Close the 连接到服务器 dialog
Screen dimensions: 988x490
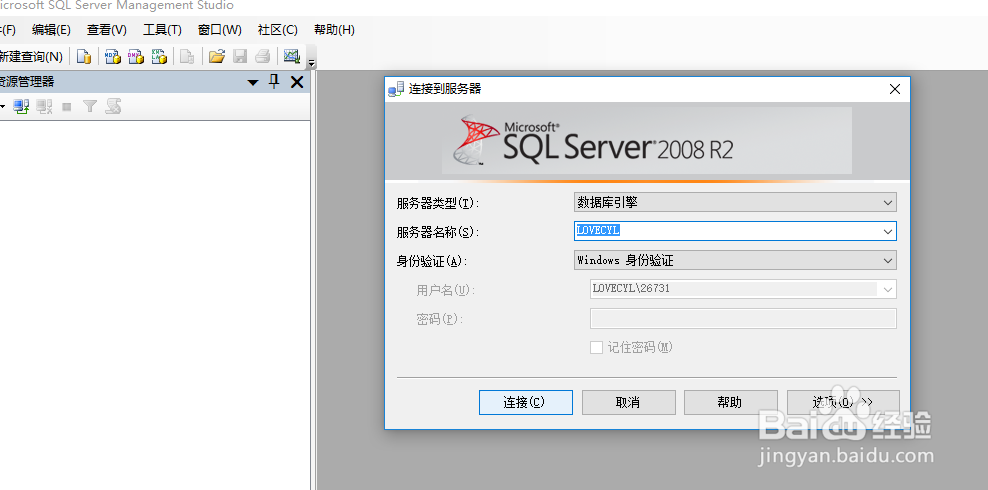(x=894, y=89)
